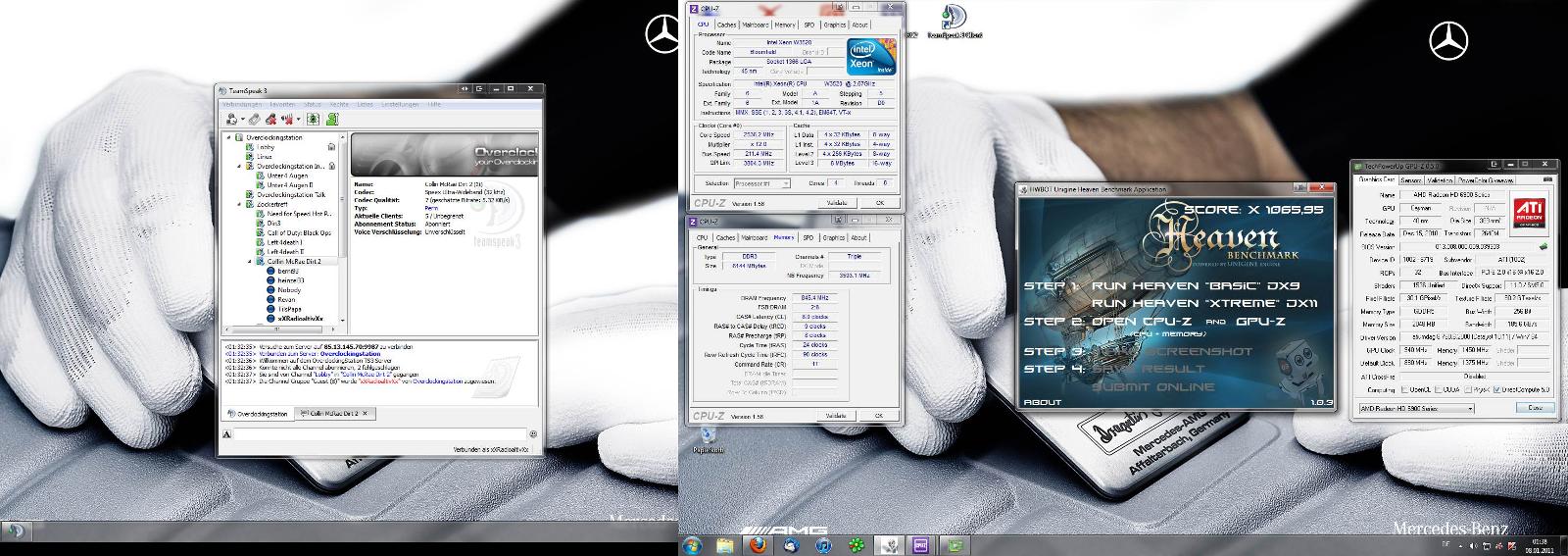Open the Verbindungen menu in TeamSpeak
The width and height of the screenshot is (1568, 556).
242,105
